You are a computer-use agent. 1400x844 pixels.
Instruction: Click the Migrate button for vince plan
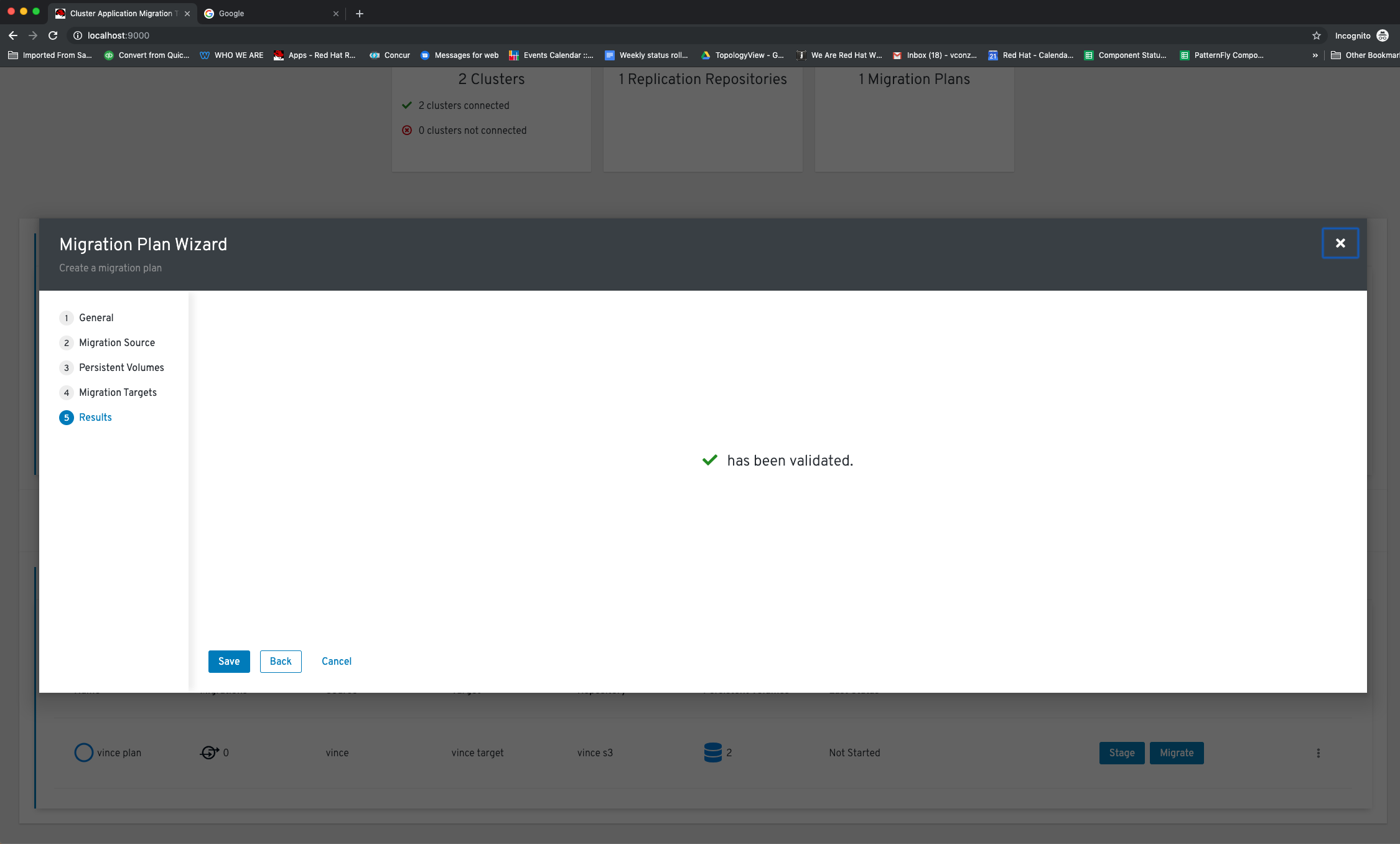tap(1176, 753)
